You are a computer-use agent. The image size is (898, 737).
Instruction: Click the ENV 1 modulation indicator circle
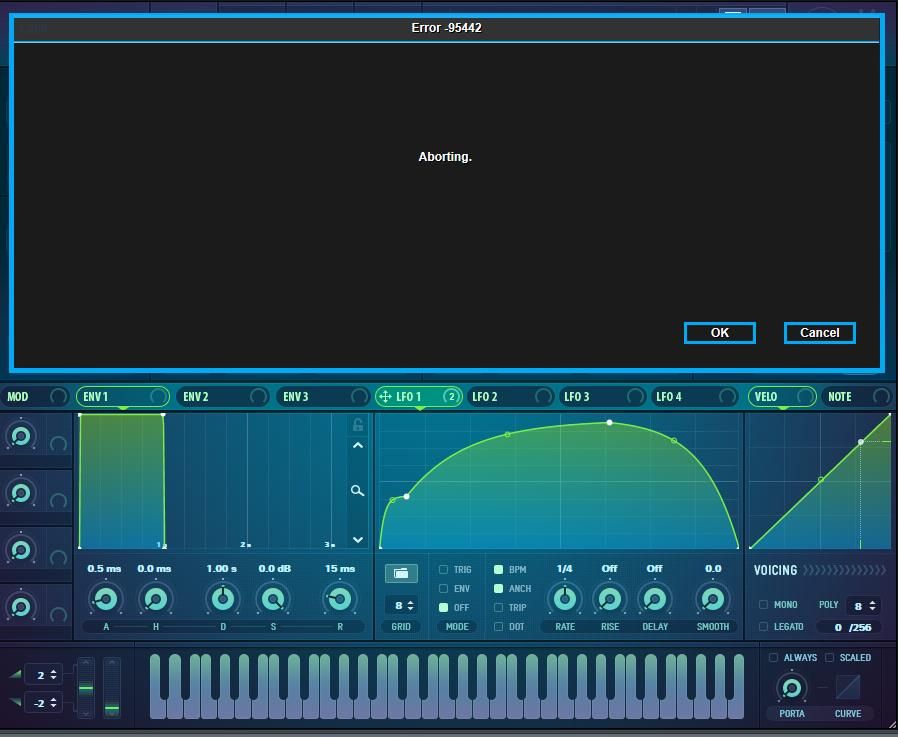tap(157, 396)
